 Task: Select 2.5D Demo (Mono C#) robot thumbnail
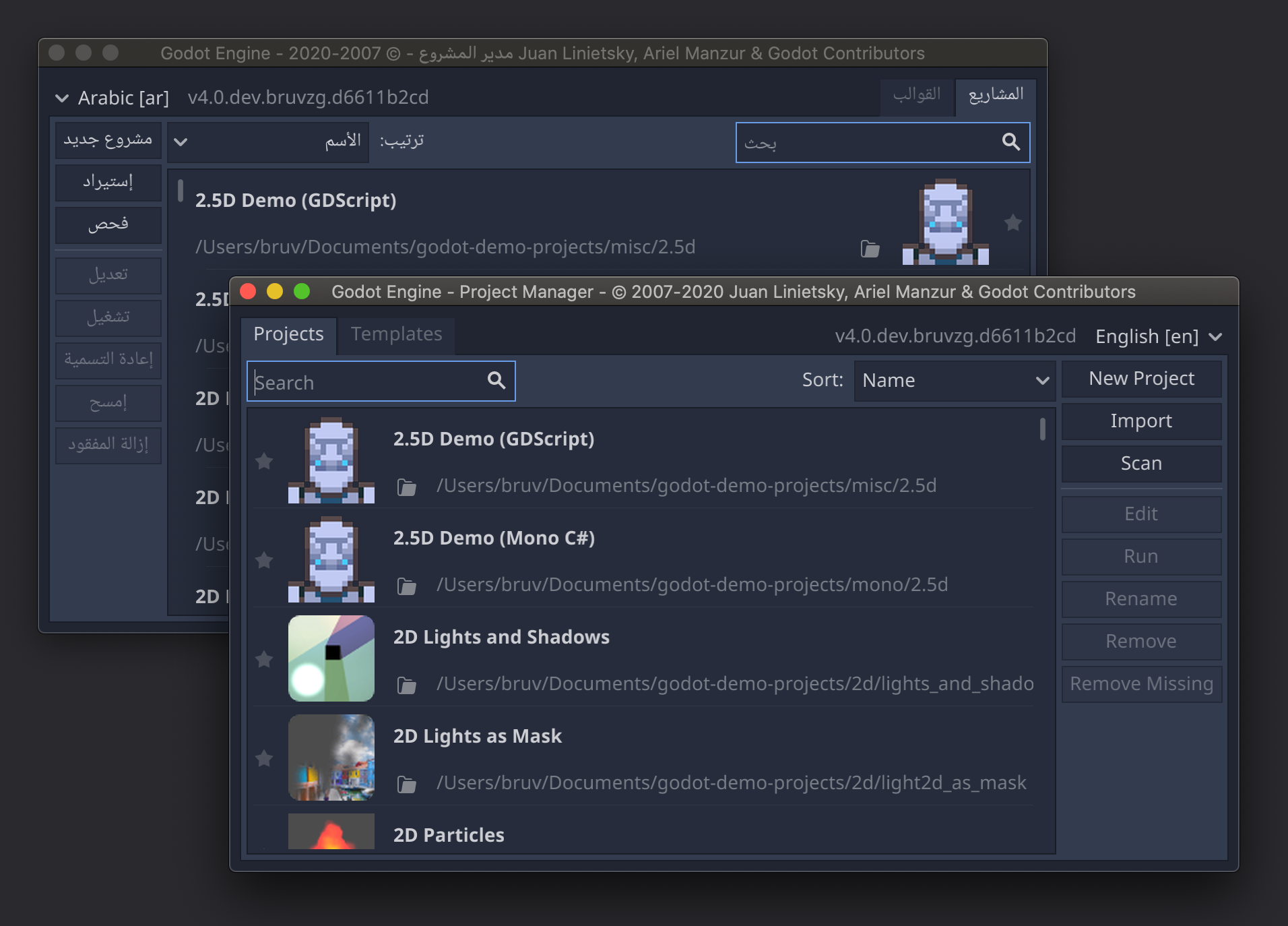331,559
